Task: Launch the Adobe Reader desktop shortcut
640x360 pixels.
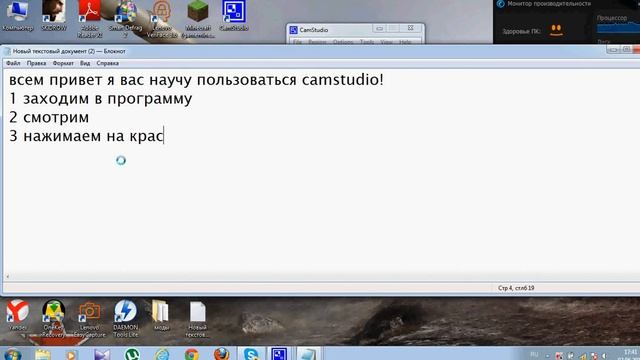Action: (x=89, y=19)
